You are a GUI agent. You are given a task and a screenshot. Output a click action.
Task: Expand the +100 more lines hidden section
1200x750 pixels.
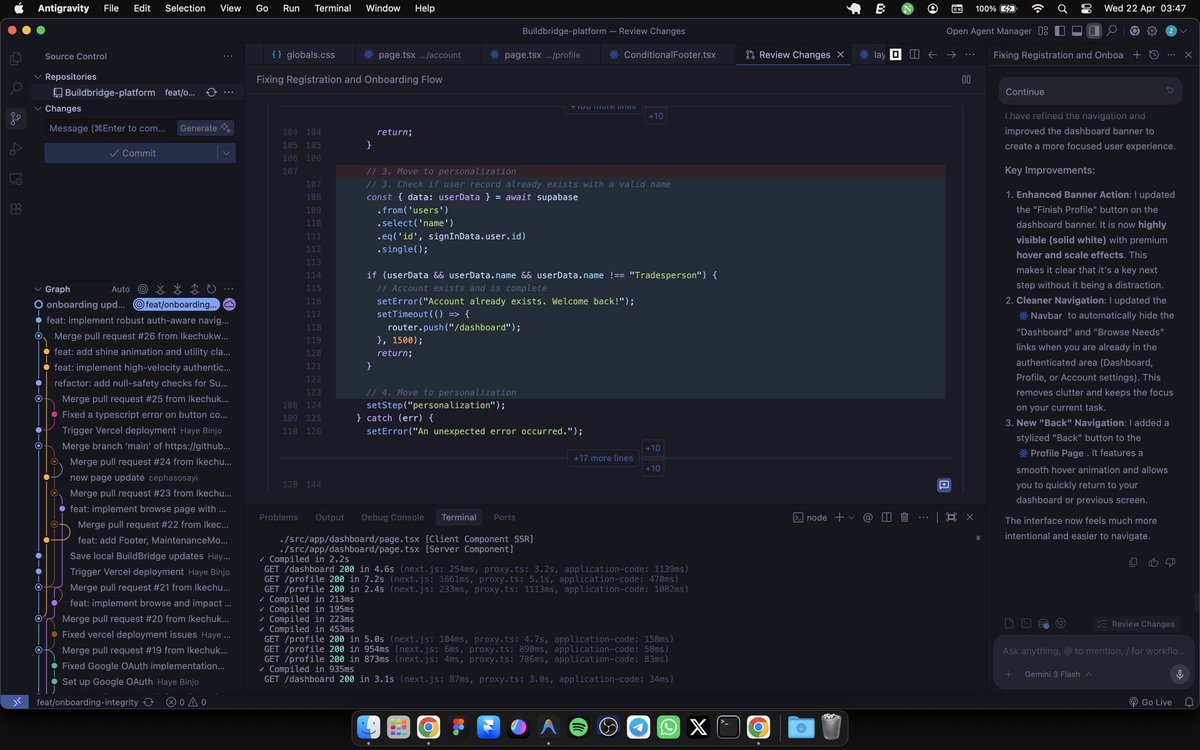pos(603,106)
